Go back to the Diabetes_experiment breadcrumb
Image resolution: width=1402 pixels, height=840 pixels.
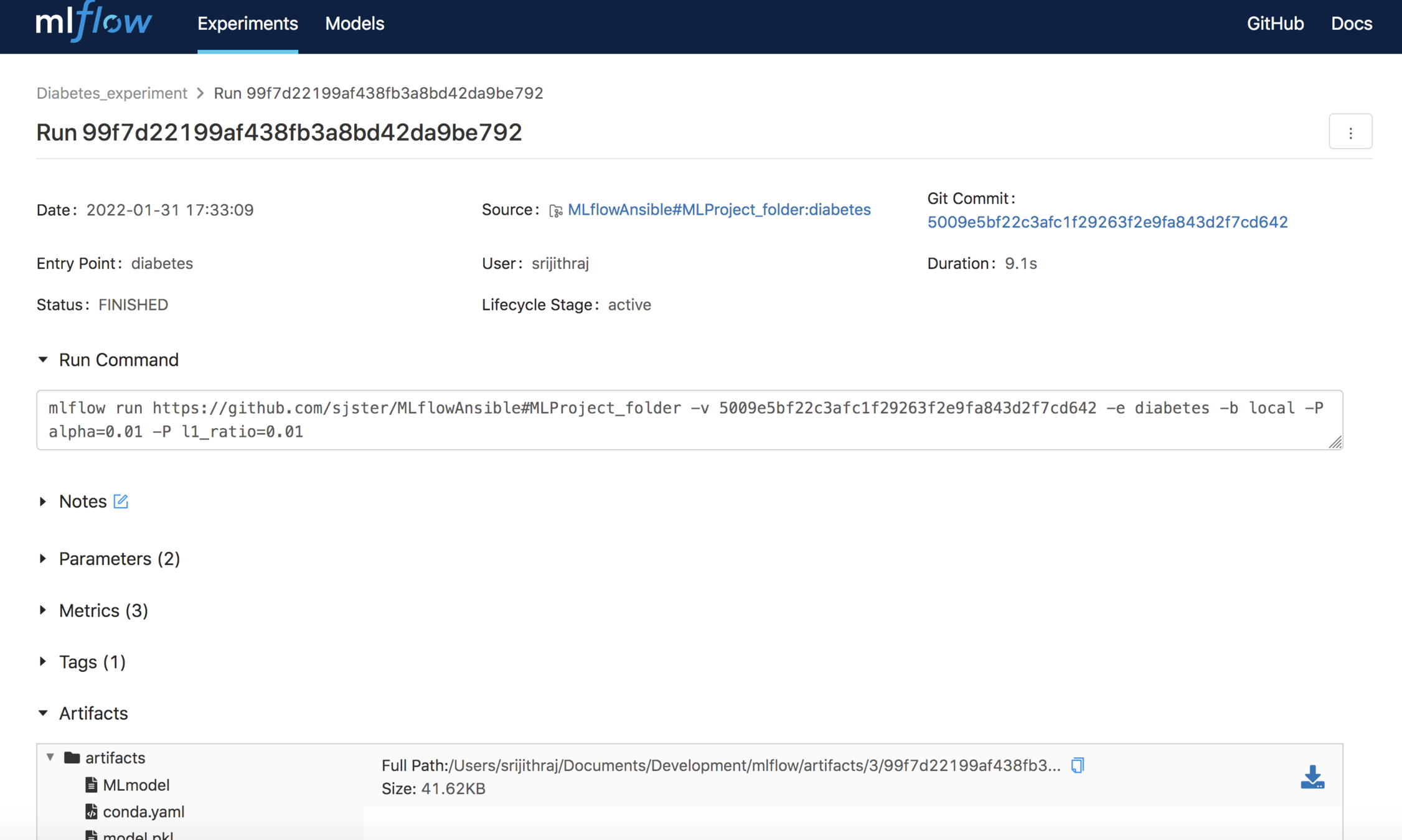point(111,93)
